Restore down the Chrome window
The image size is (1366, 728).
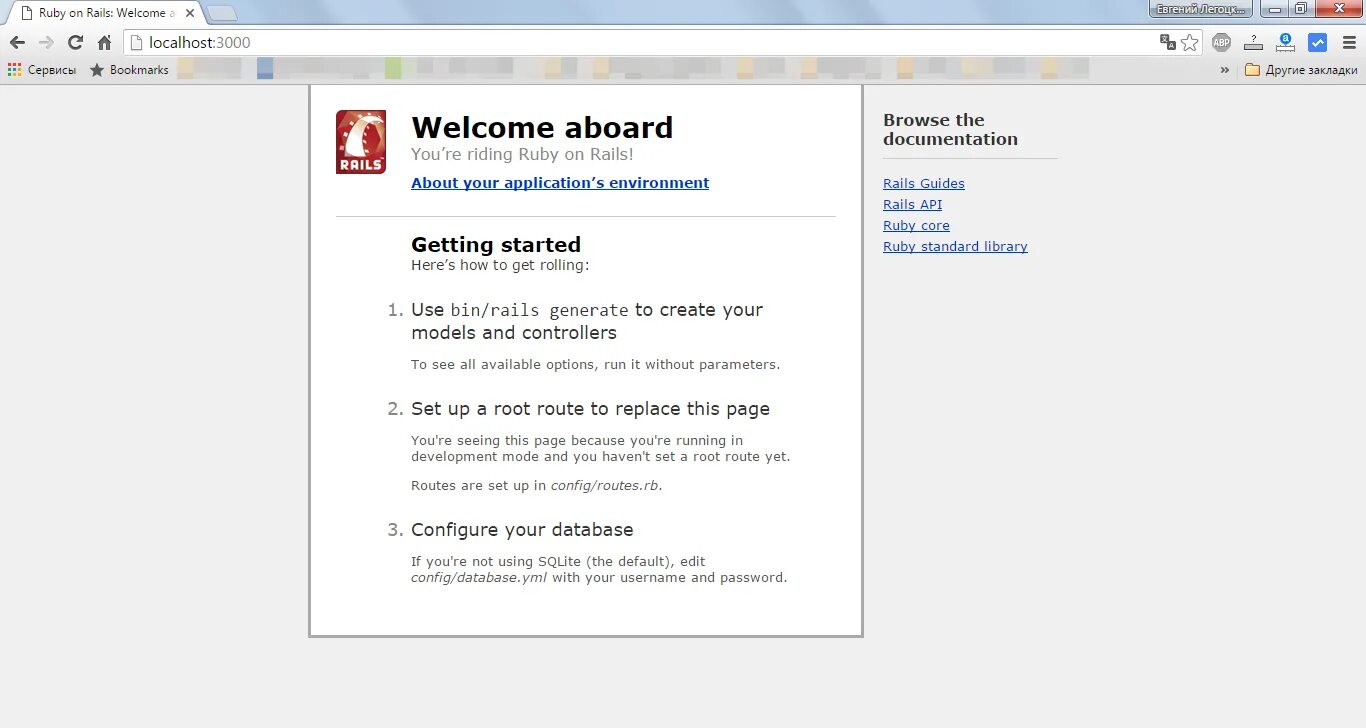click(1300, 8)
